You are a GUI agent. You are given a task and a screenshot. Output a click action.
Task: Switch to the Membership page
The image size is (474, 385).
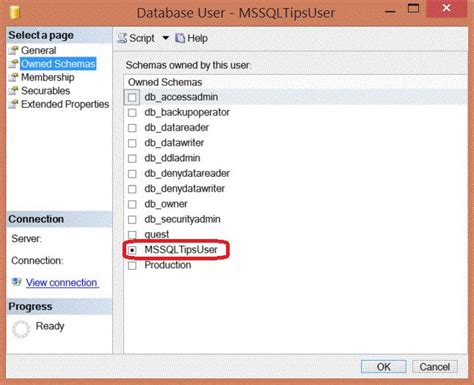coord(48,77)
